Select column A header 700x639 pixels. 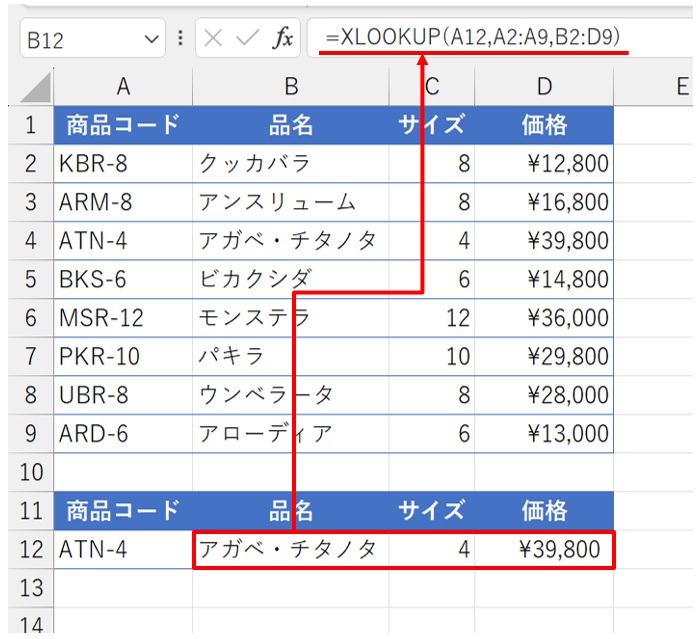tap(123, 87)
